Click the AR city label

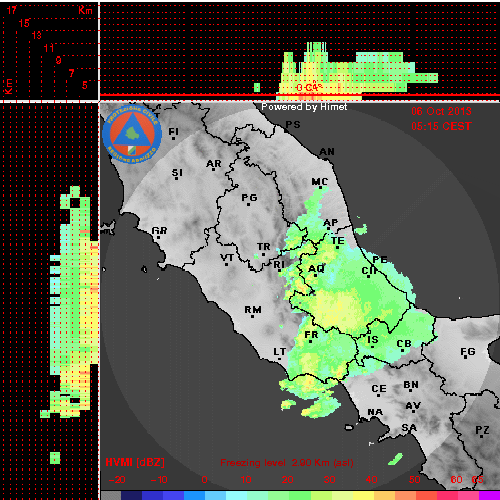[x=214, y=164]
